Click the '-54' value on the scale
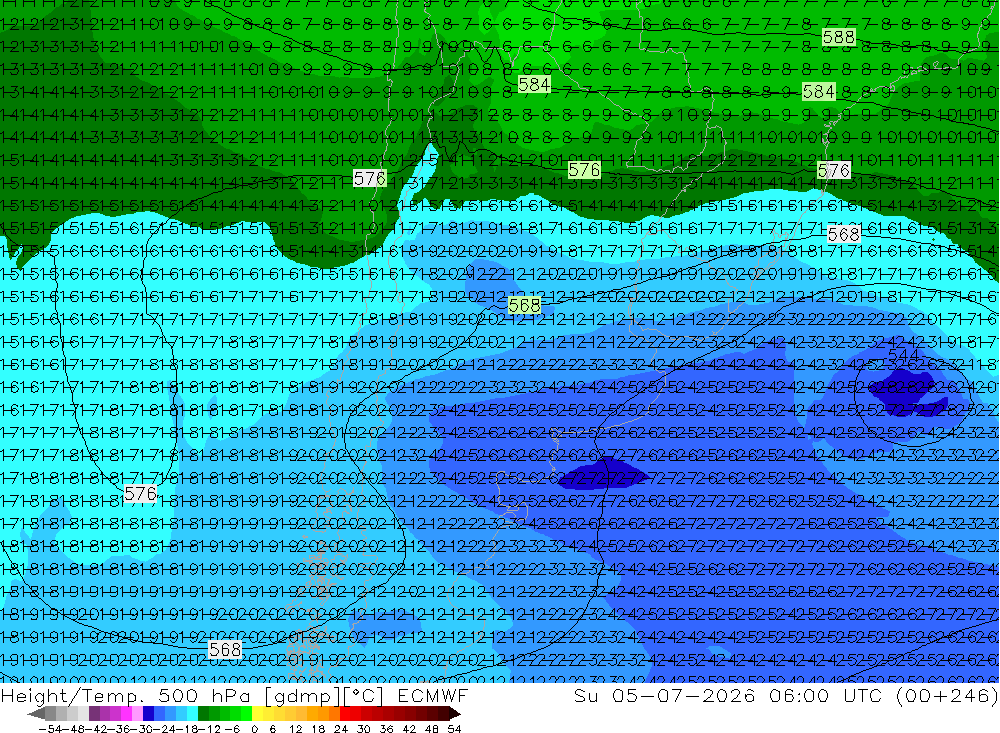 coord(50,729)
